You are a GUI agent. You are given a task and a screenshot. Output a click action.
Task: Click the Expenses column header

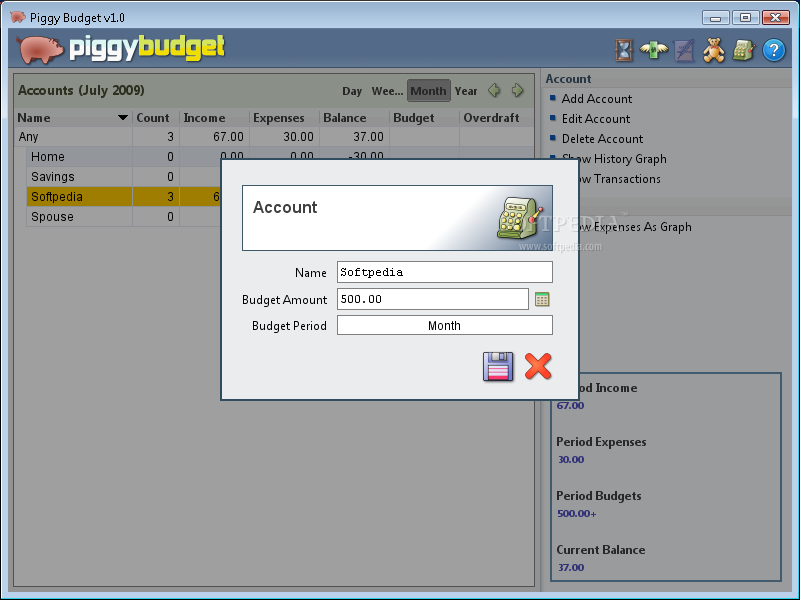coord(284,118)
